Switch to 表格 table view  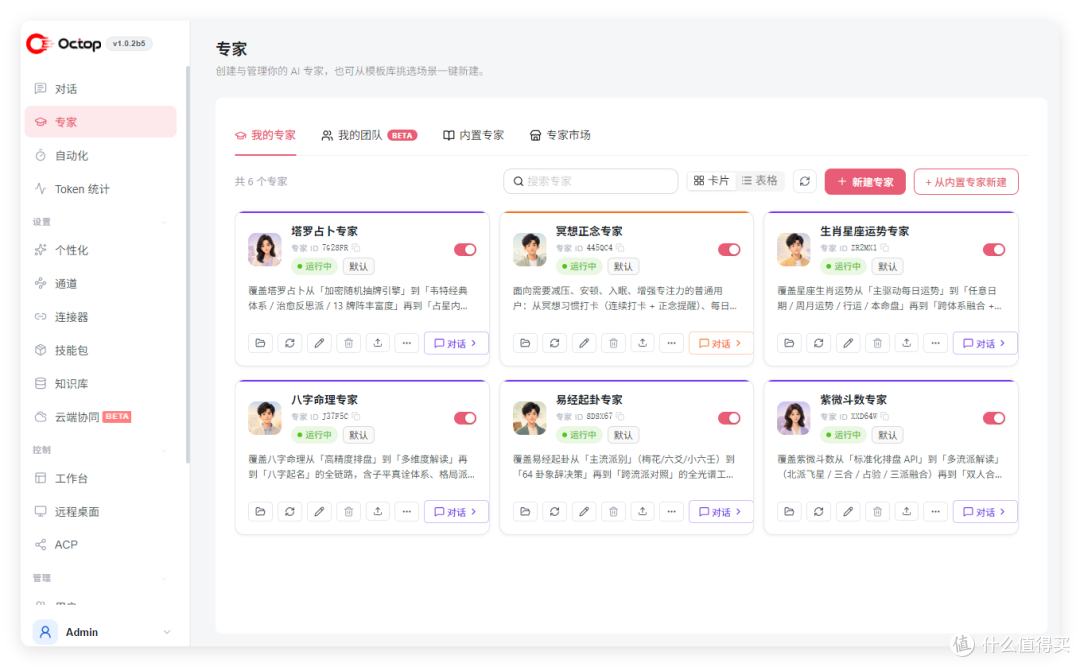click(760, 181)
